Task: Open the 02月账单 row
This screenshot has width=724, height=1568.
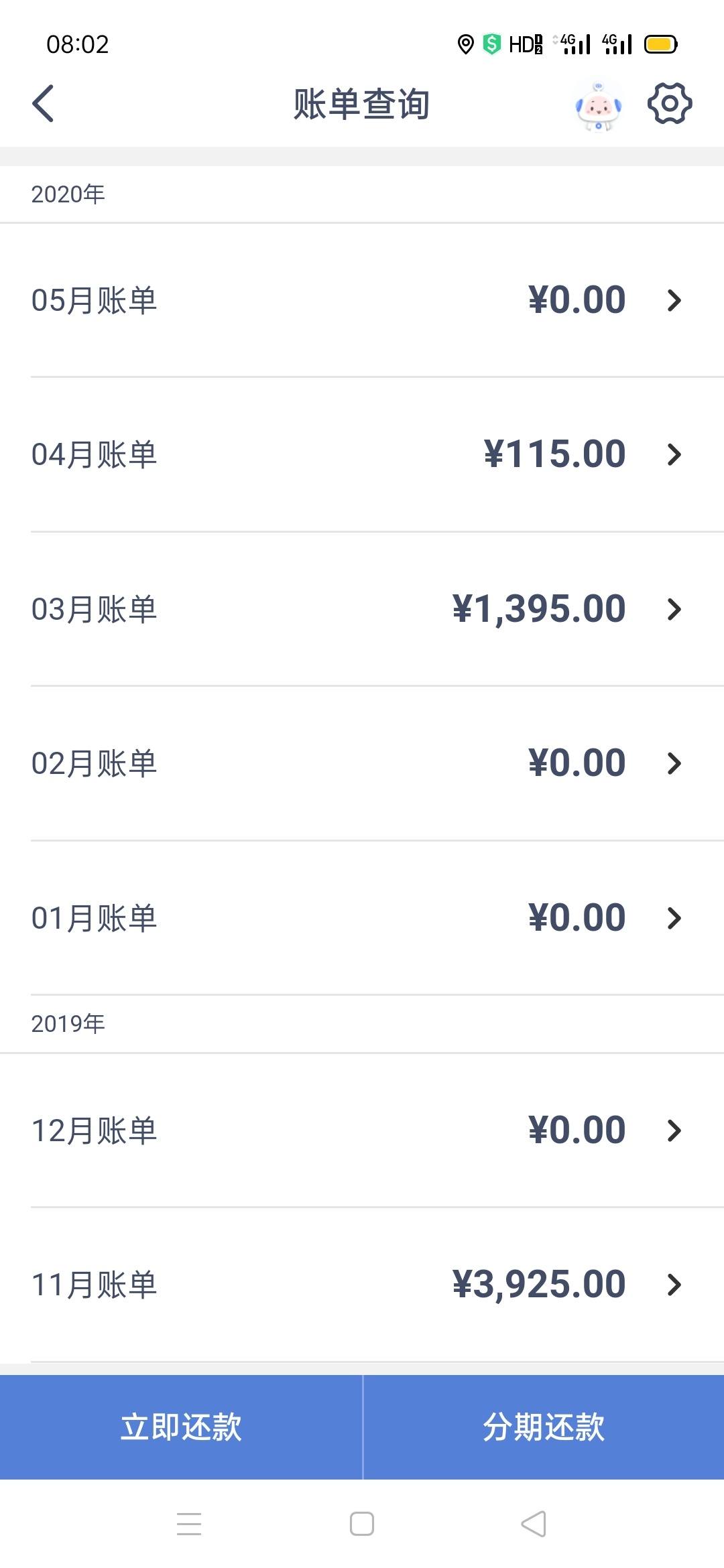Action: [x=362, y=763]
